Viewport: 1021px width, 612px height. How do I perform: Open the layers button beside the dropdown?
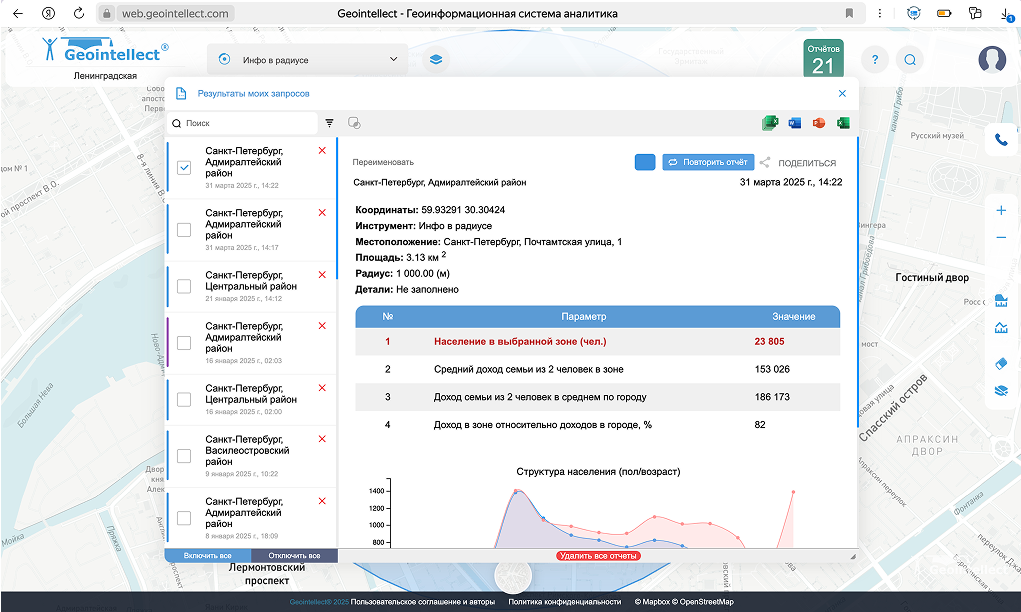435,60
